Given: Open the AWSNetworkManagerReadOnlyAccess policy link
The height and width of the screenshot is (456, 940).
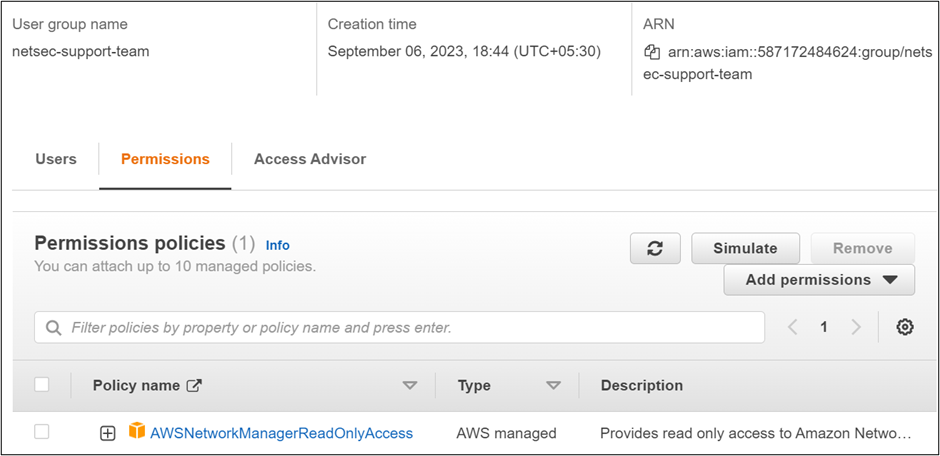Looking at the screenshot, I should point(281,433).
